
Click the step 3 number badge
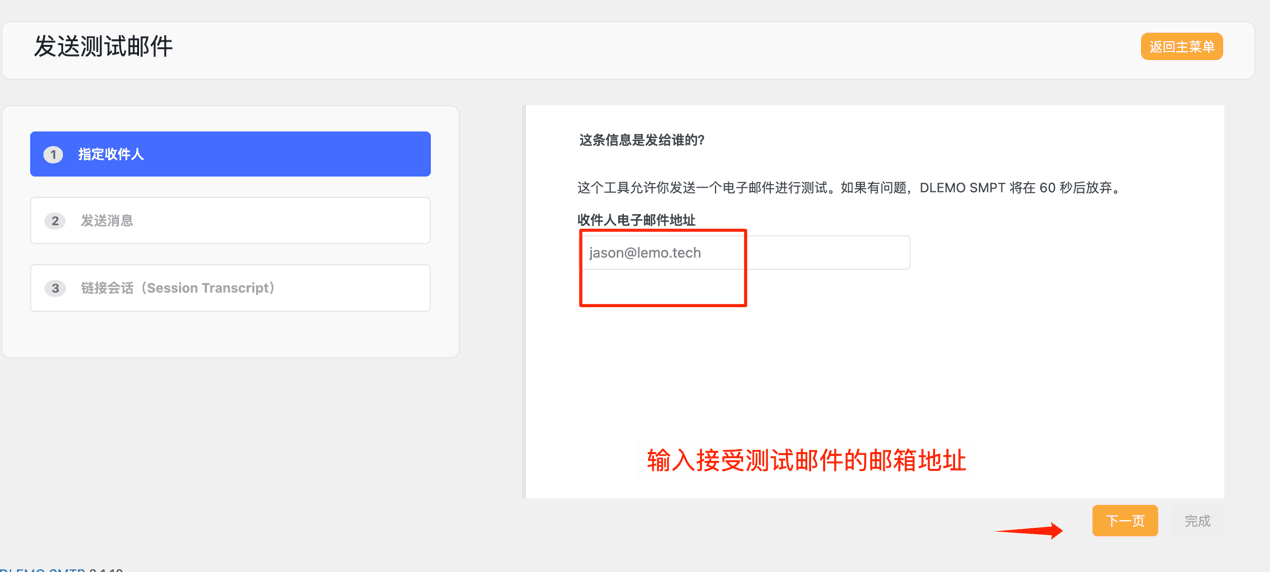[55, 288]
